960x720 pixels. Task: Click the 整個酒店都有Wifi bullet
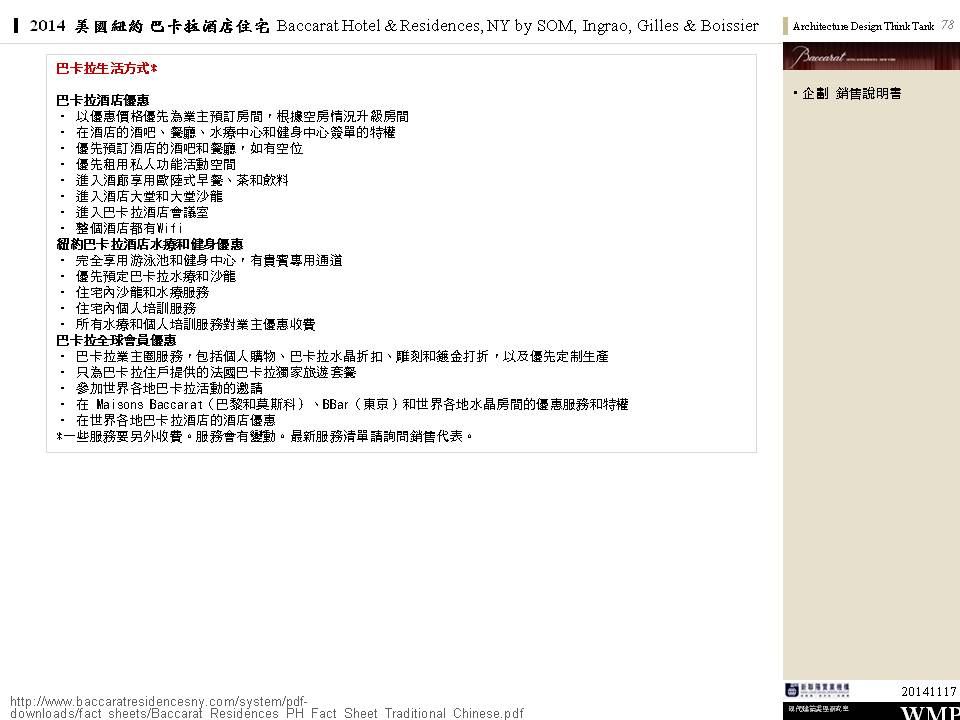tap(129, 228)
